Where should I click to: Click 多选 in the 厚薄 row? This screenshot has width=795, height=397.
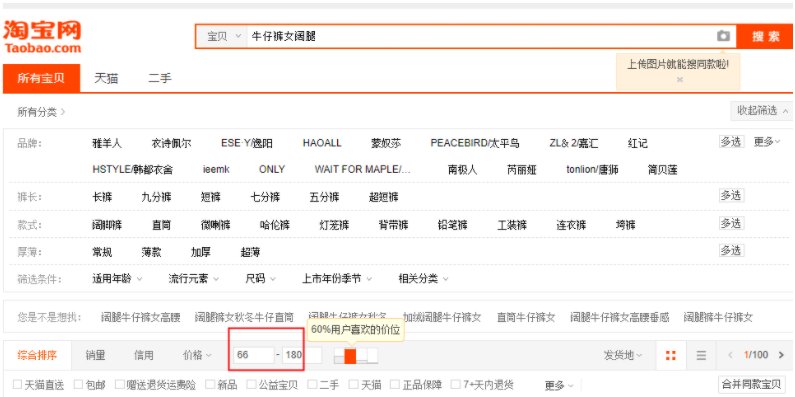[731, 250]
